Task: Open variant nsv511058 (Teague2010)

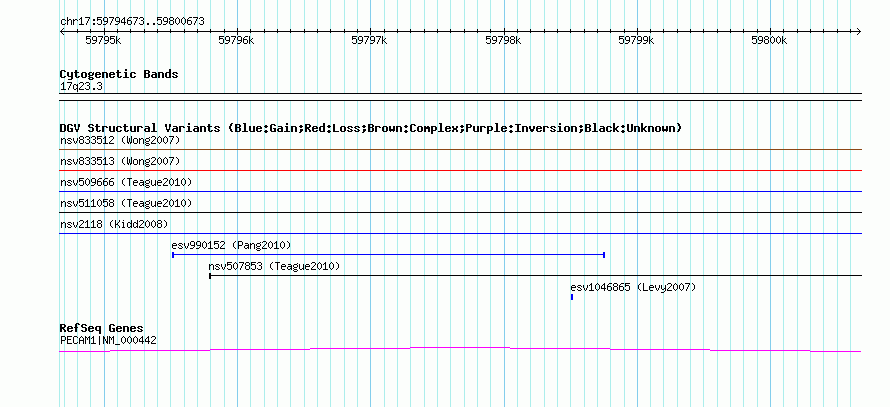Action: 126,203
